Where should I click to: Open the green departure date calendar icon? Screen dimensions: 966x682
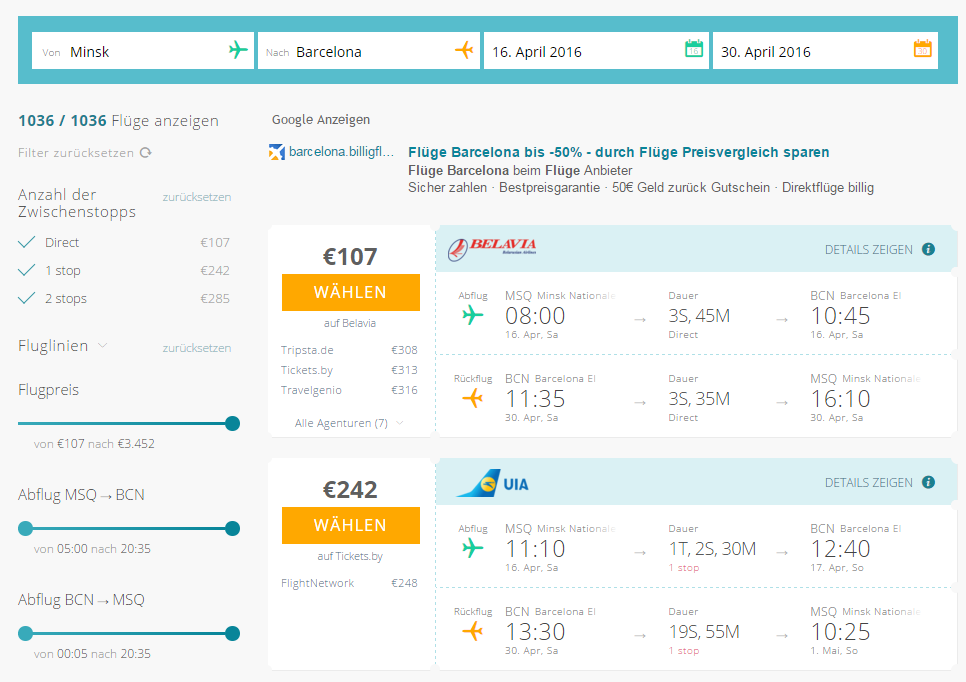click(694, 48)
